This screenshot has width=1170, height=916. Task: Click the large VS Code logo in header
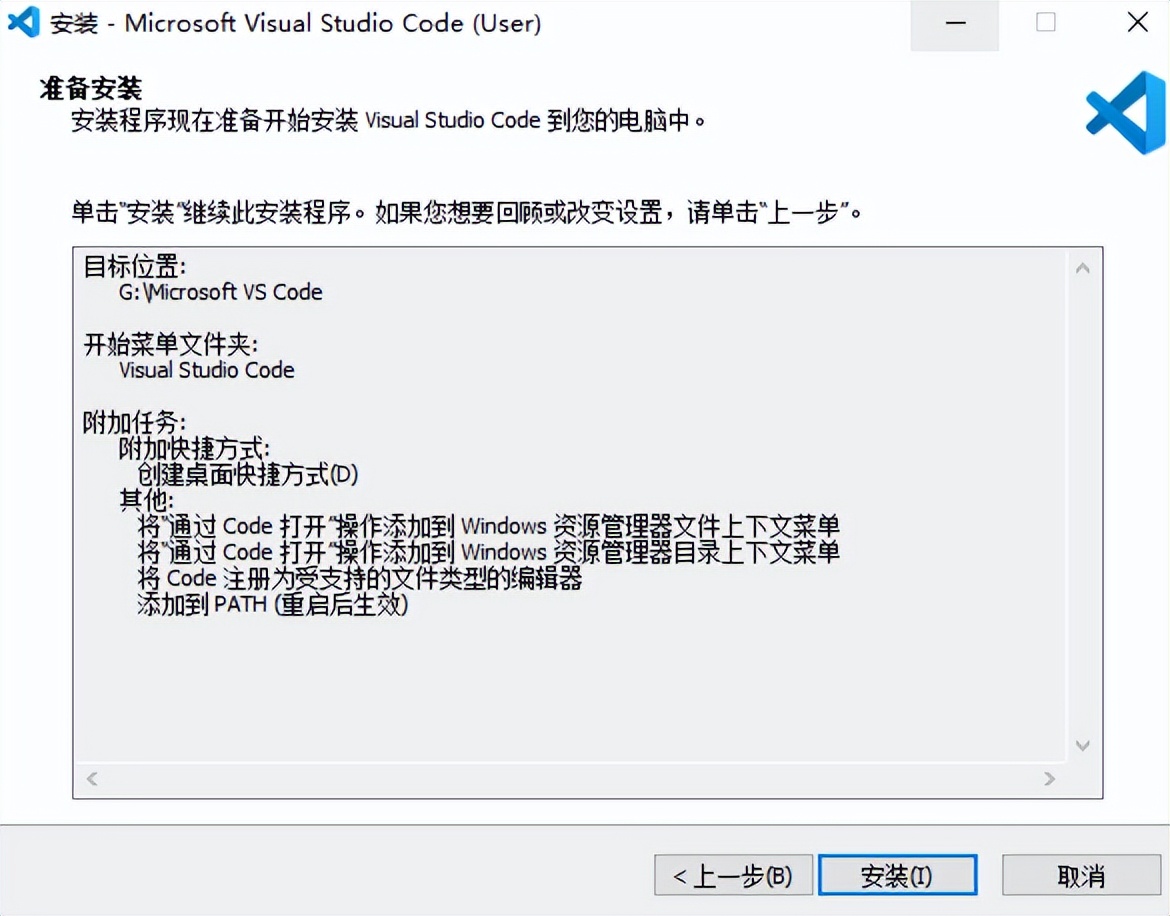[1126, 113]
